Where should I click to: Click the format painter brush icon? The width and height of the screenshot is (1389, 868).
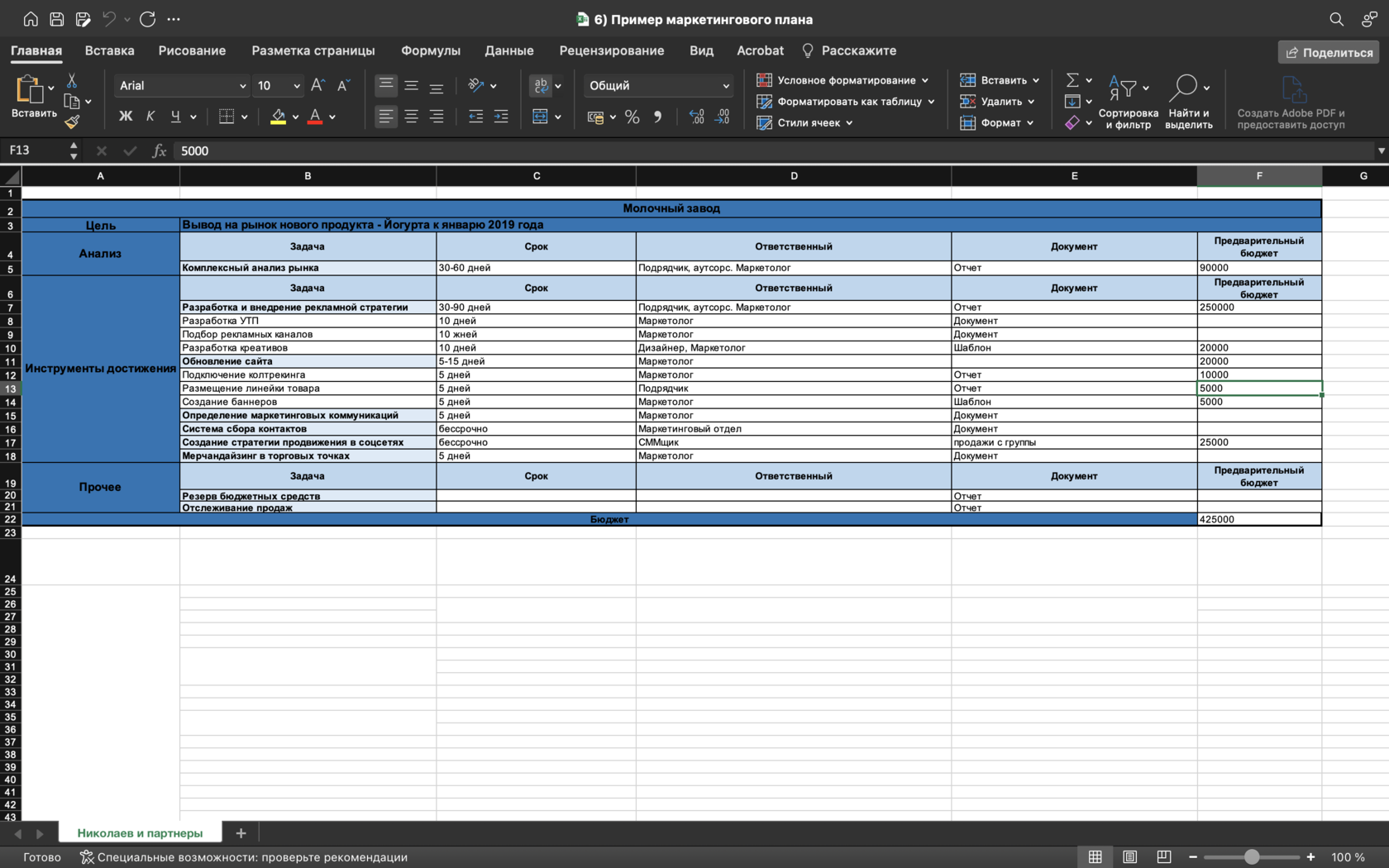(72, 122)
